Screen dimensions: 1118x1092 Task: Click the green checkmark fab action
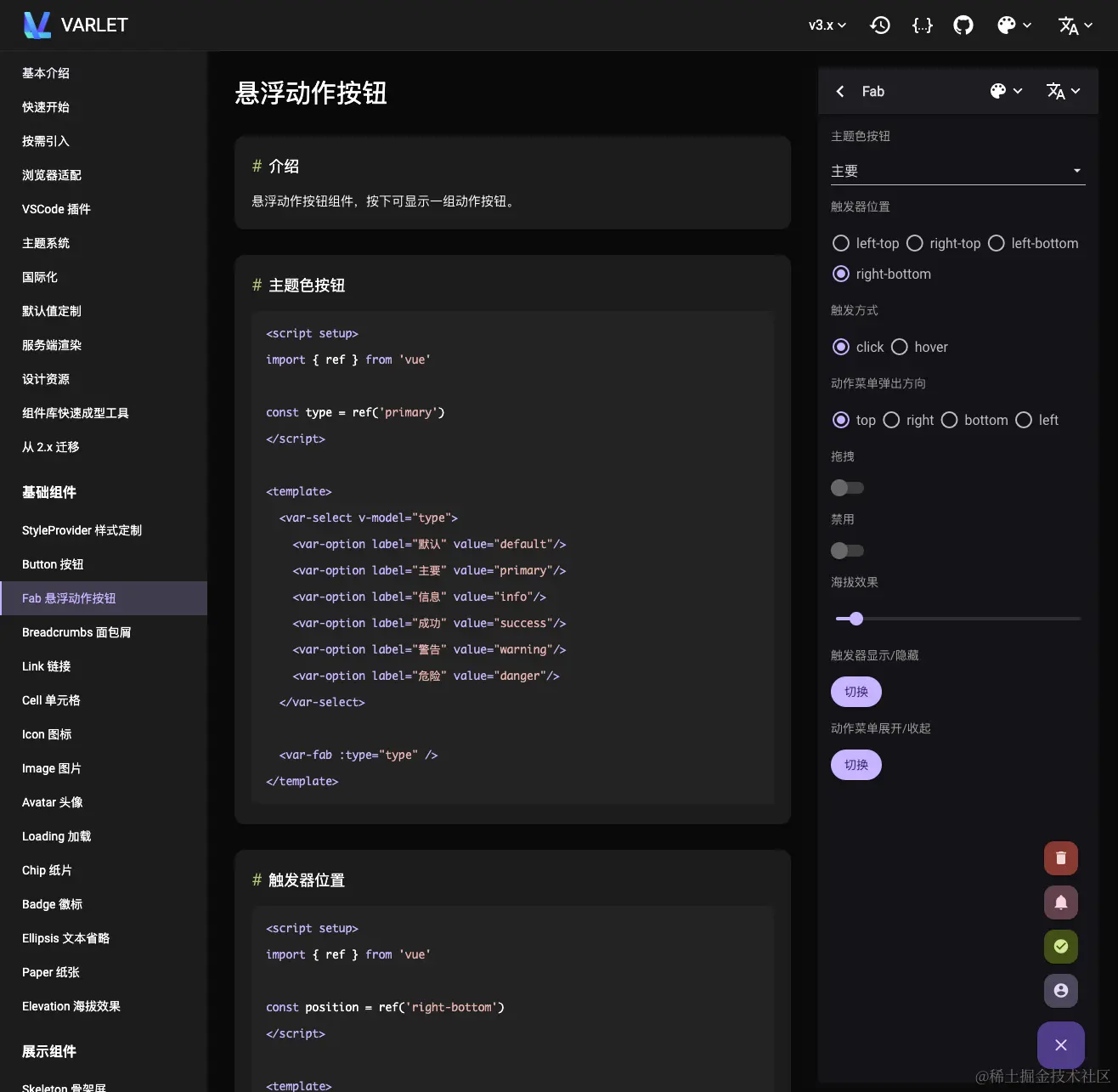point(1061,947)
